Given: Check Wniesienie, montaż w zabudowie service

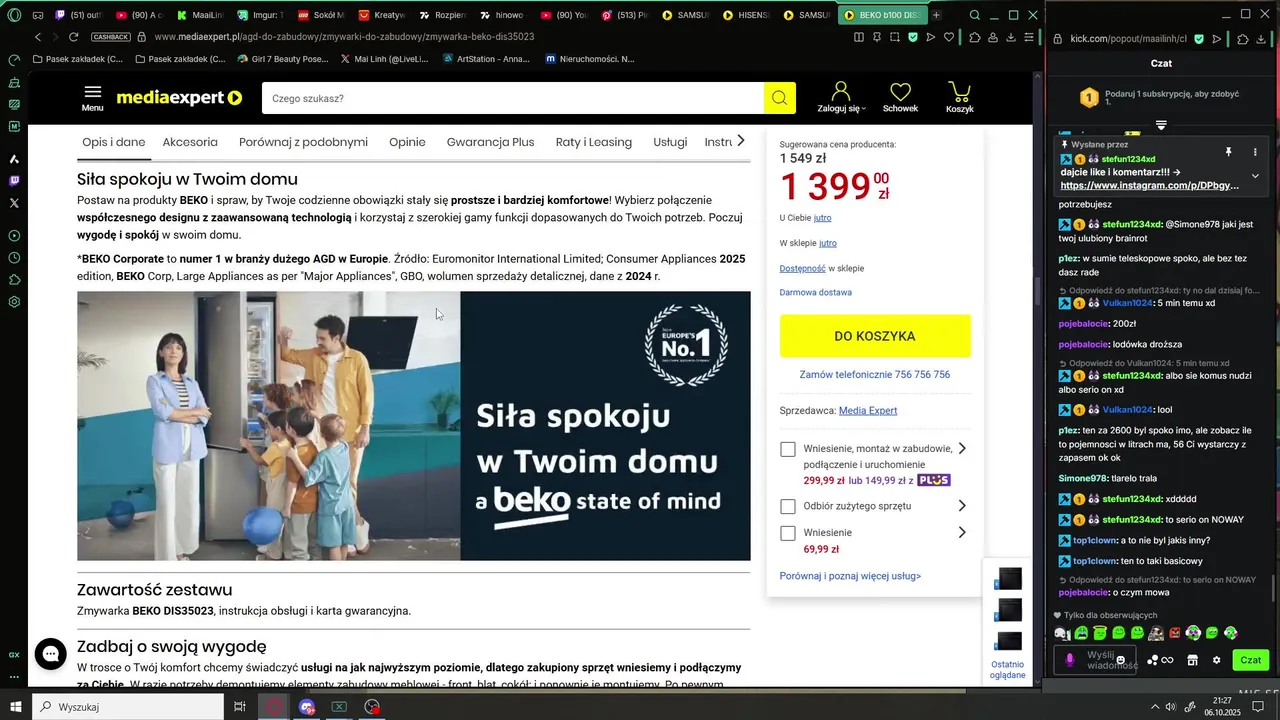Looking at the screenshot, I should [788, 450].
